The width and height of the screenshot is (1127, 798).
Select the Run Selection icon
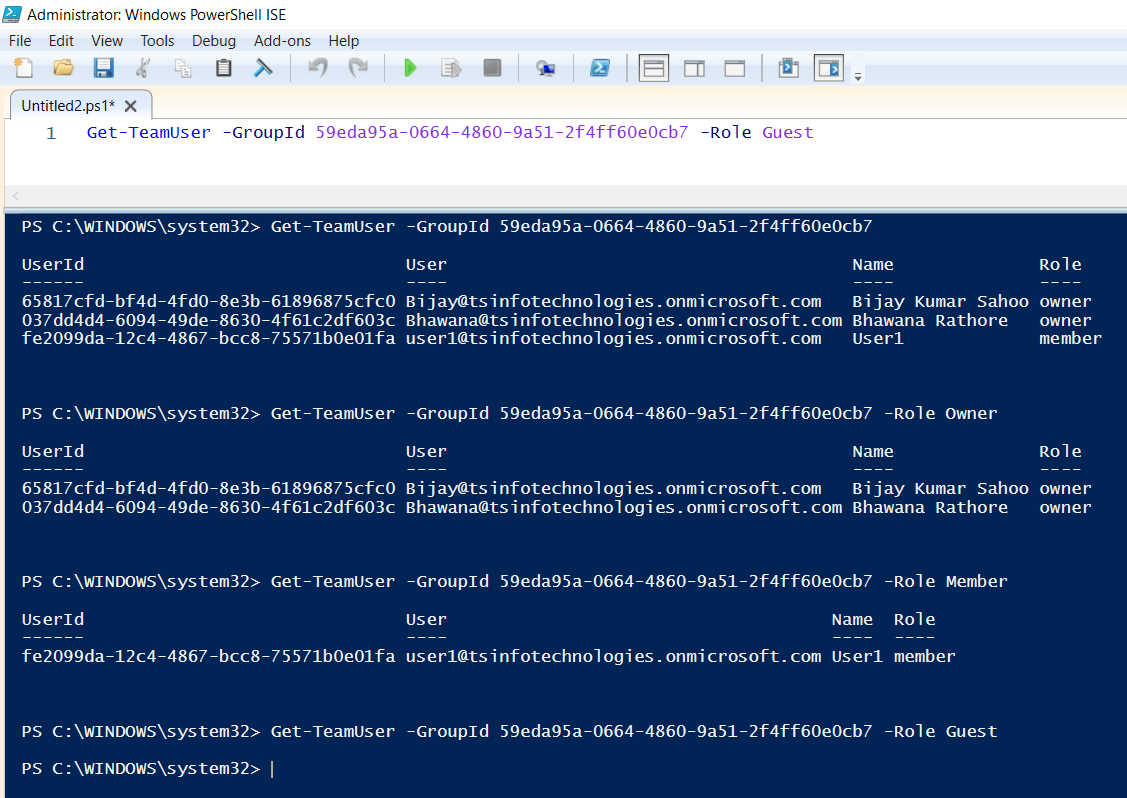pos(450,68)
